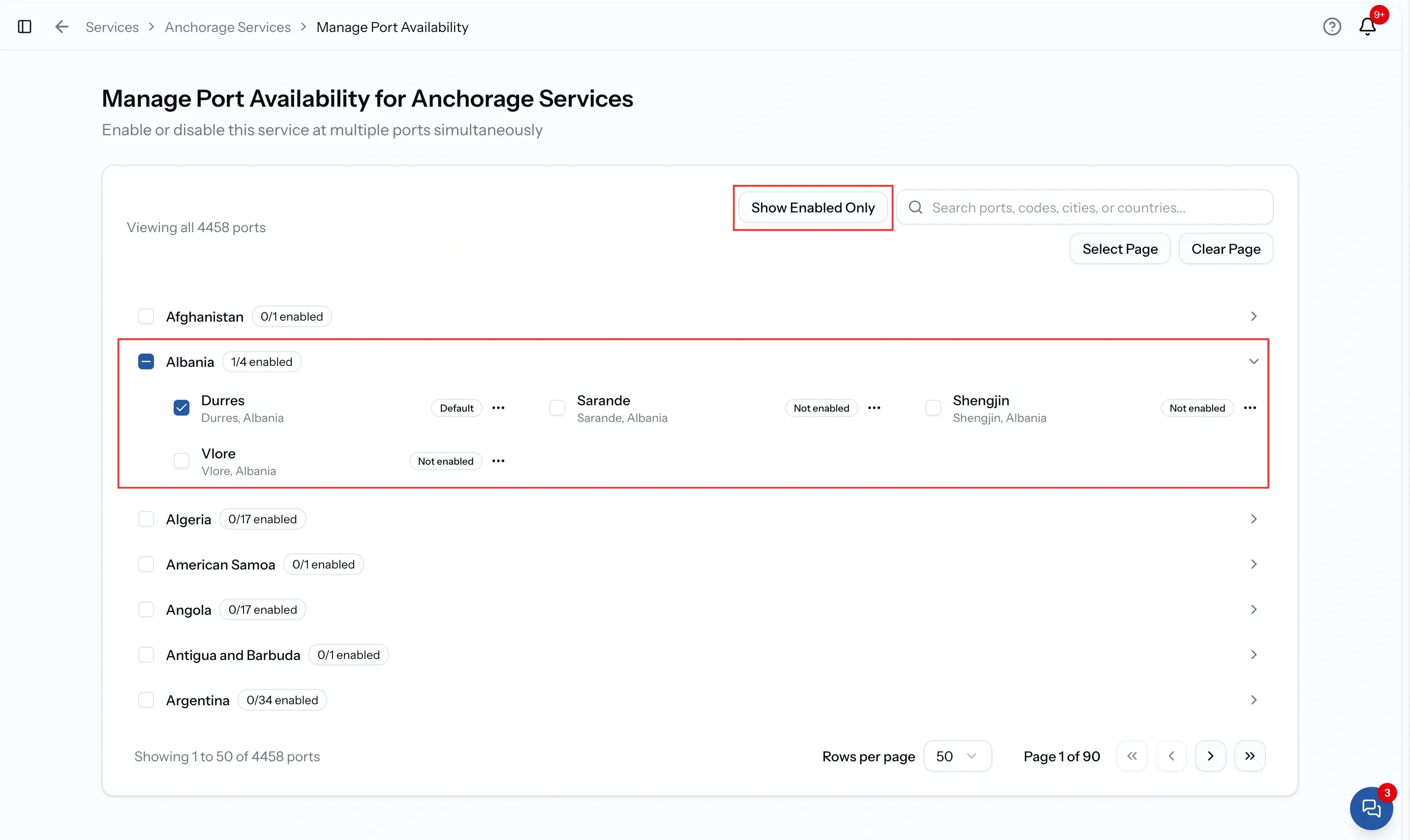Expand the Algeria ports list
Screen dimensions: 1410x840
pyautogui.click(x=1253, y=518)
